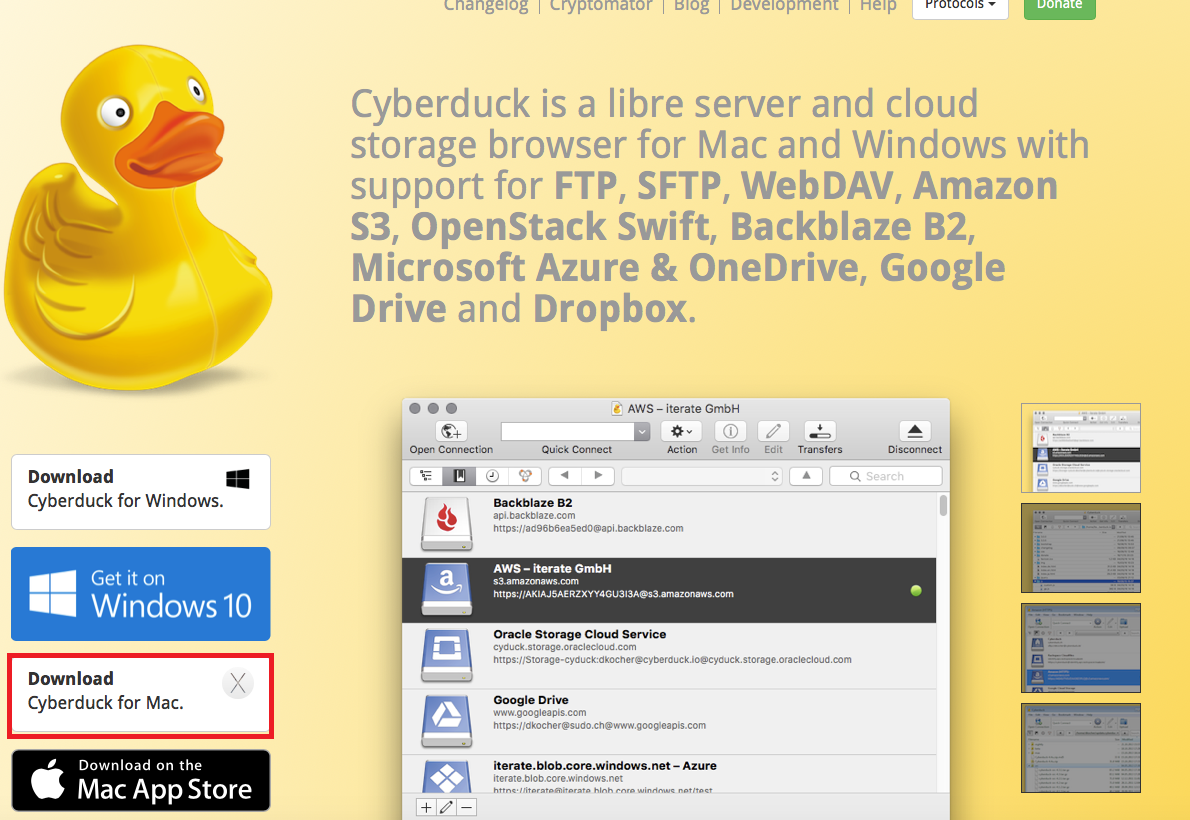Click the Donate button
This screenshot has height=820, width=1190.
point(1059,6)
